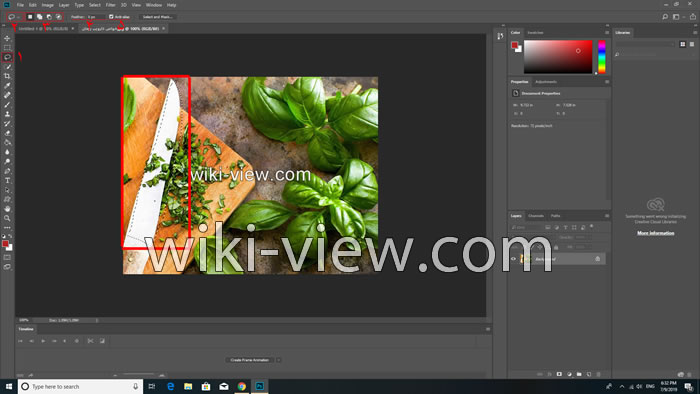700x394 pixels.
Task: Select the Blur tool
Action: (7, 152)
